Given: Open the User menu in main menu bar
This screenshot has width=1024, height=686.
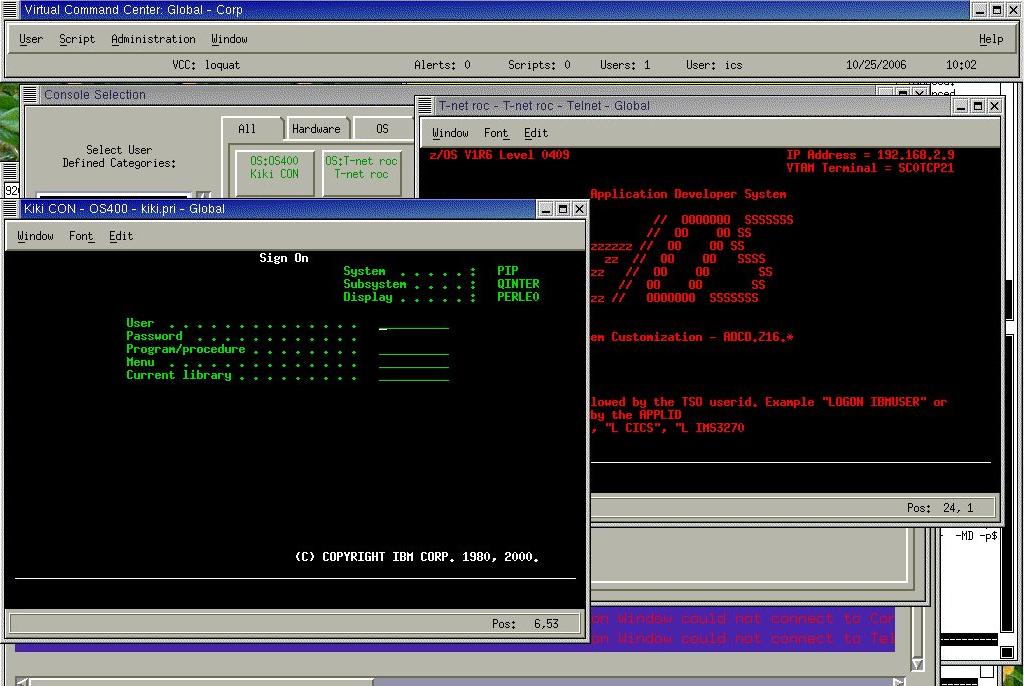Looking at the screenshot, I should click(x=31, y=39).
